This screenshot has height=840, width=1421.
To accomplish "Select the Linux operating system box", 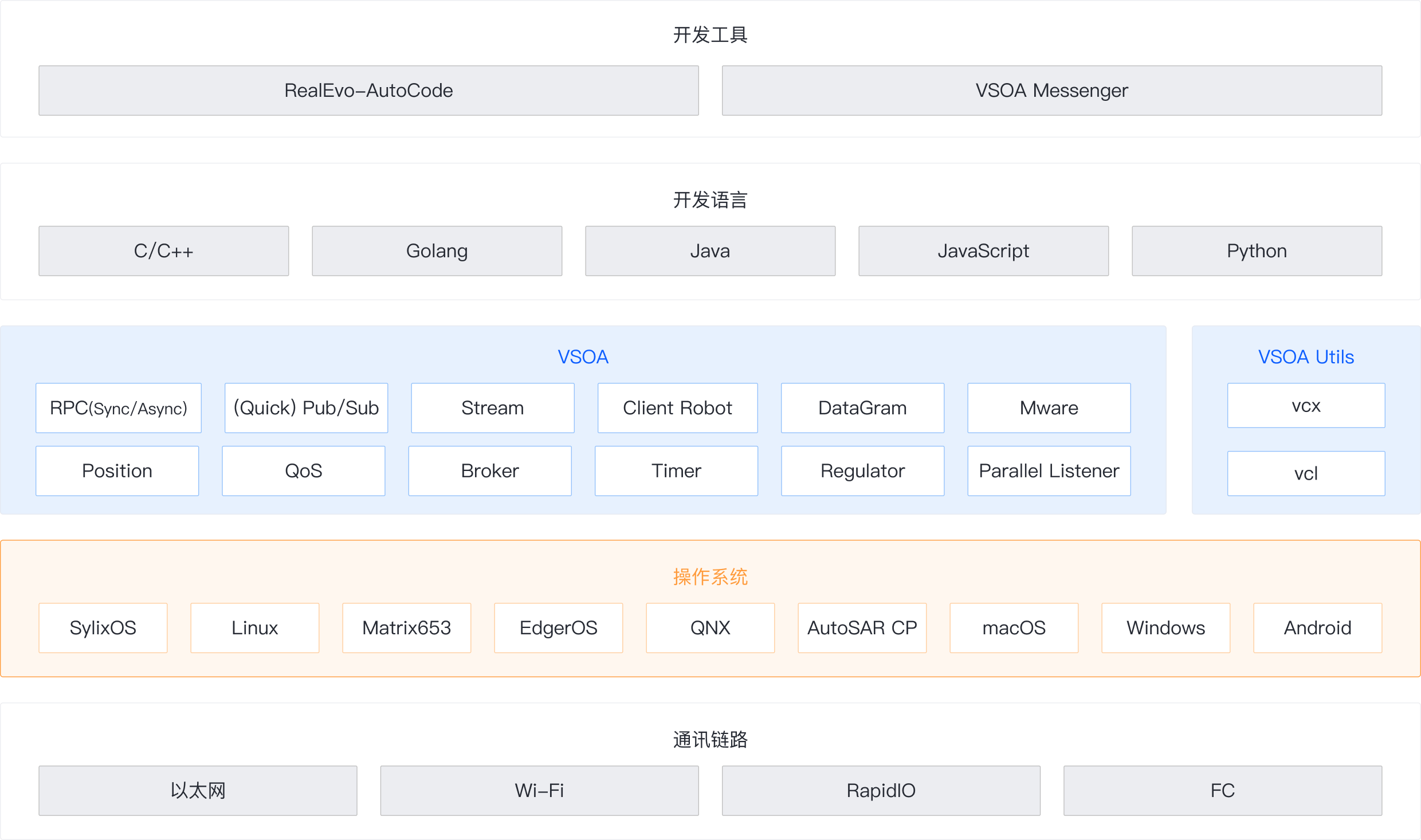I will (x=255, y=628).
